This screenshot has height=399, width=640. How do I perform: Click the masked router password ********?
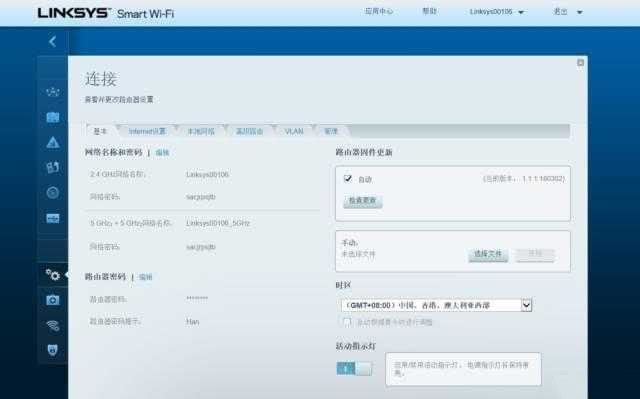197,299
